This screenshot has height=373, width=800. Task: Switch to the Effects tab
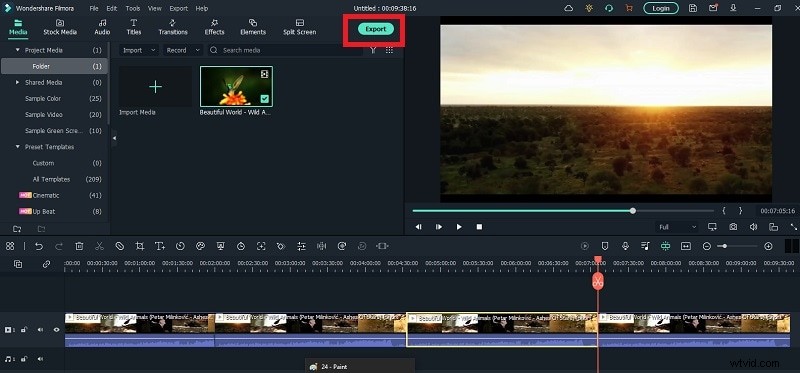tap(214, 27)
